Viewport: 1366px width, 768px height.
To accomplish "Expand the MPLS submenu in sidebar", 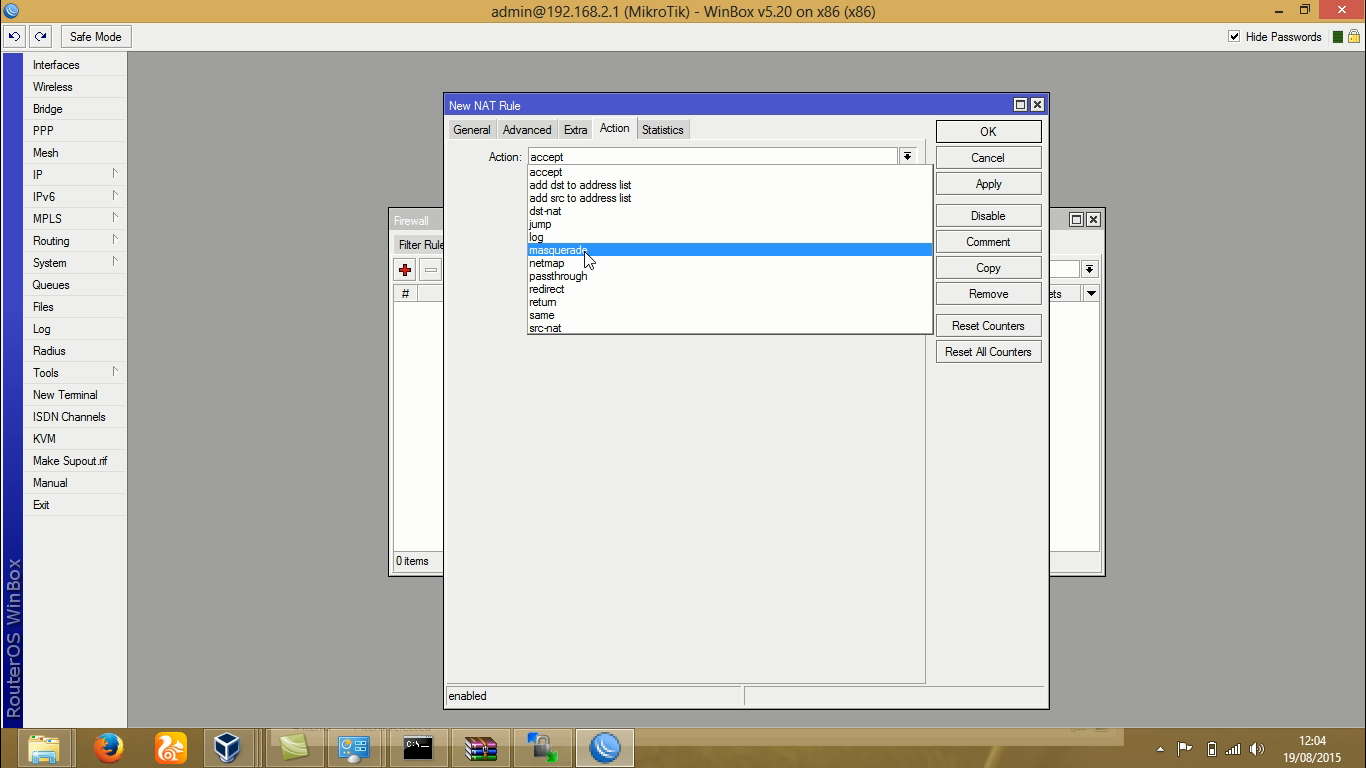I will 115,218.
